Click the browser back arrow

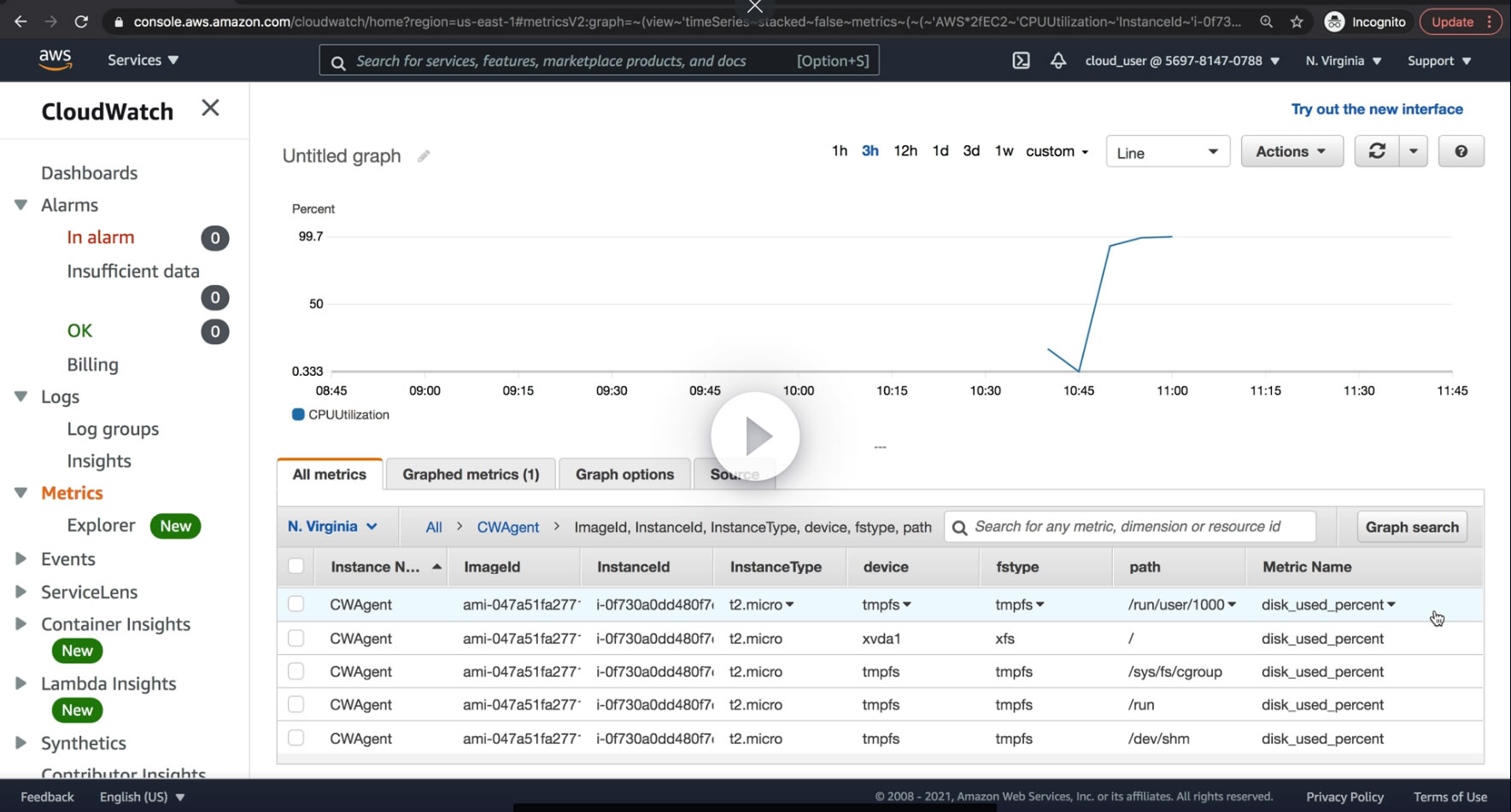[20, 21]
